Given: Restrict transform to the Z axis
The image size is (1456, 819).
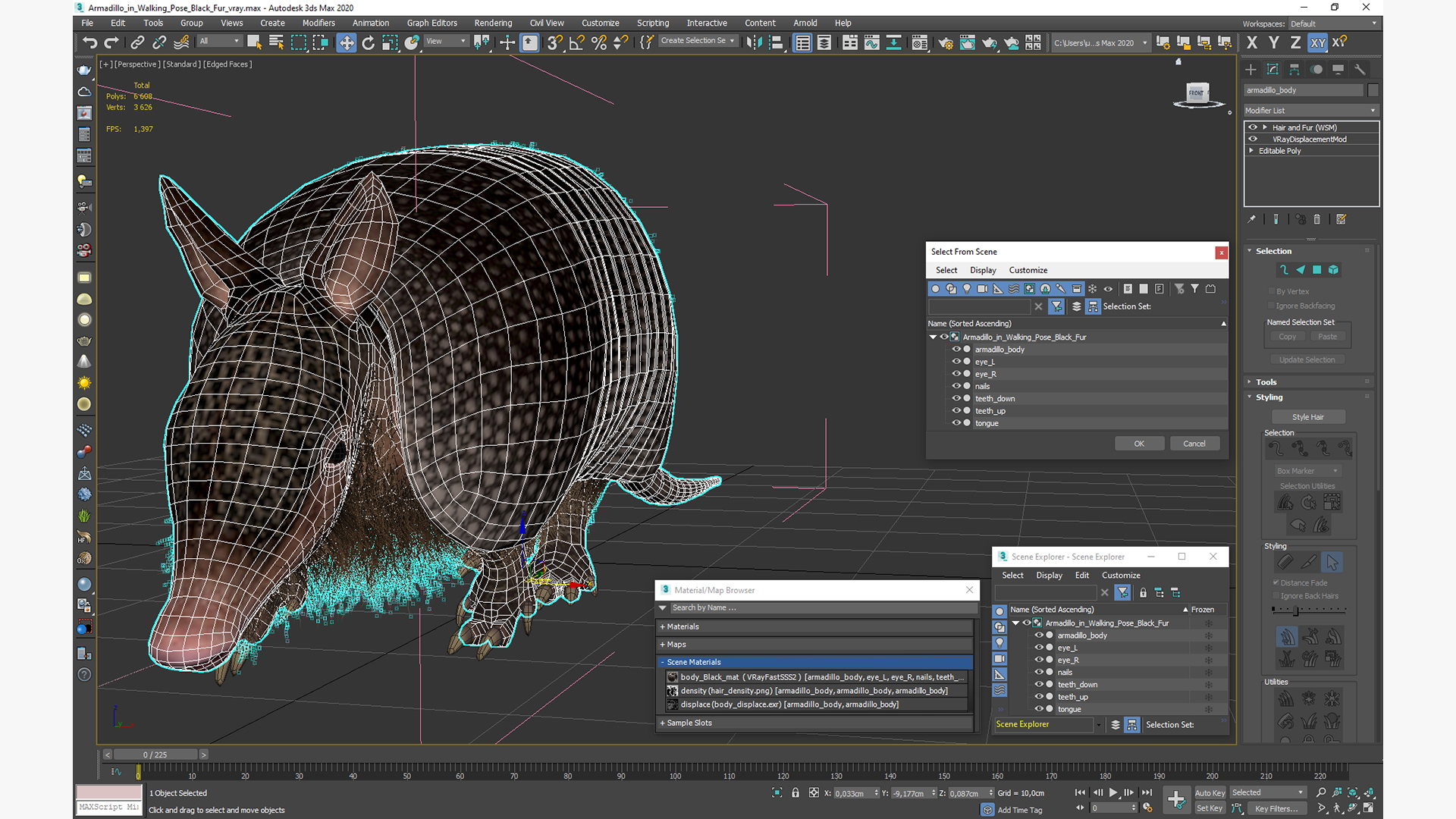Looking at the screenshot, I should click(1295, 43).
